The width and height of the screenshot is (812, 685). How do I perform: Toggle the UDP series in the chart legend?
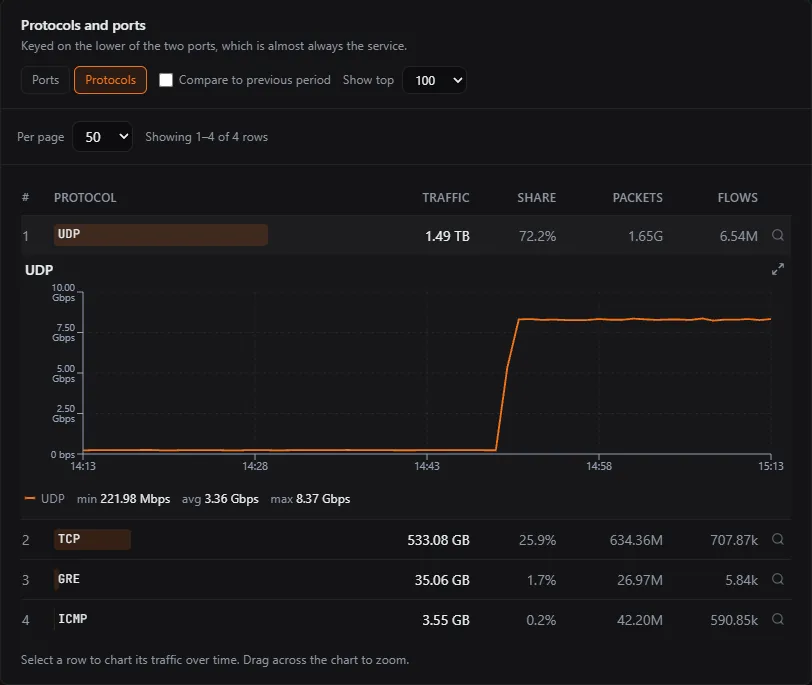(x=45, y=499)
